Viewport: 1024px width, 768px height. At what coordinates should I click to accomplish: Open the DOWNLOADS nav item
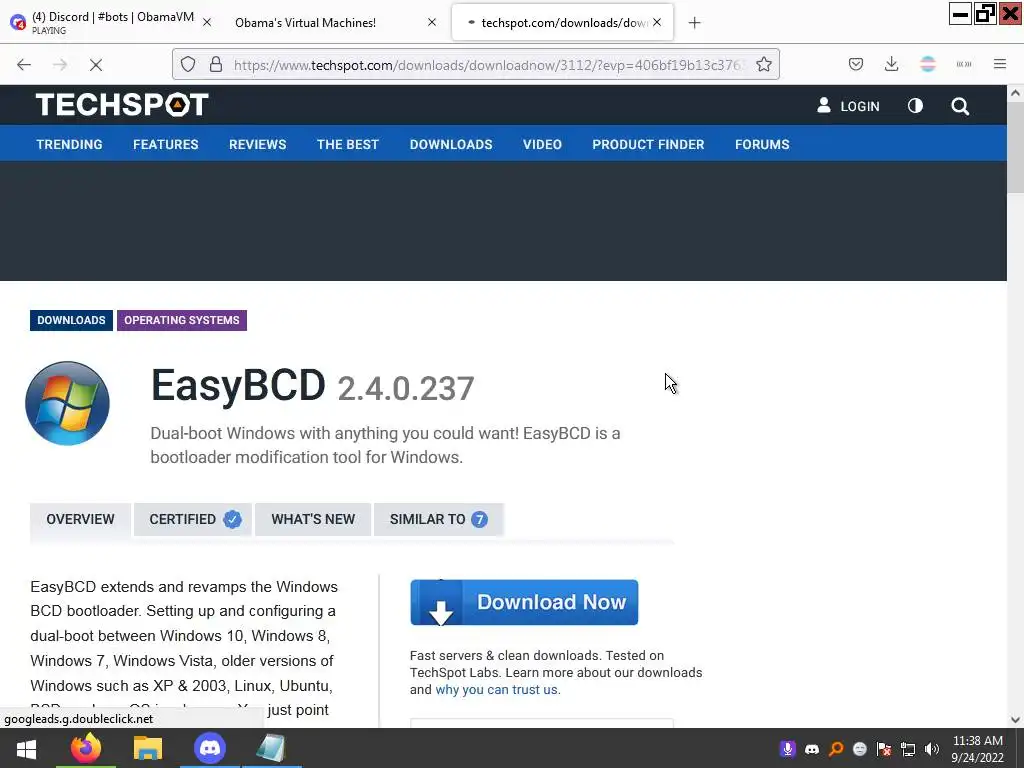pos(451,144)
